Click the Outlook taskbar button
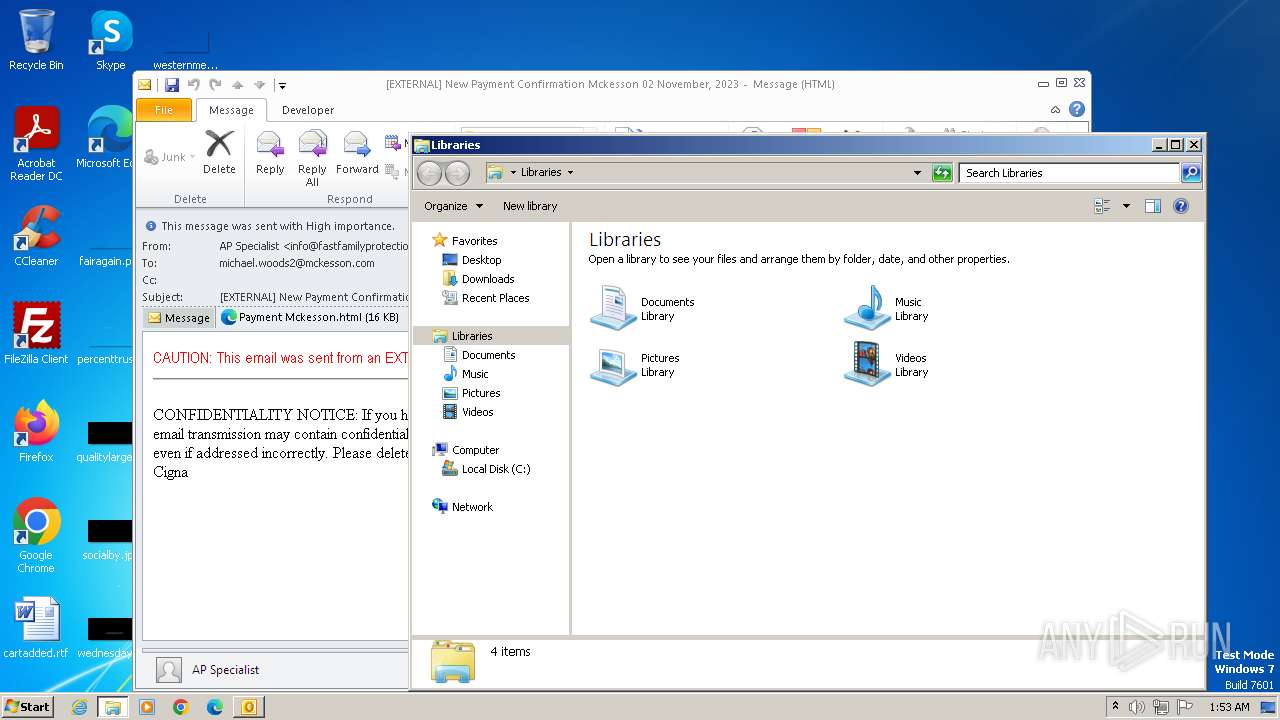The width and height of the screenshot is (1280, 720). tap(248, 707)
